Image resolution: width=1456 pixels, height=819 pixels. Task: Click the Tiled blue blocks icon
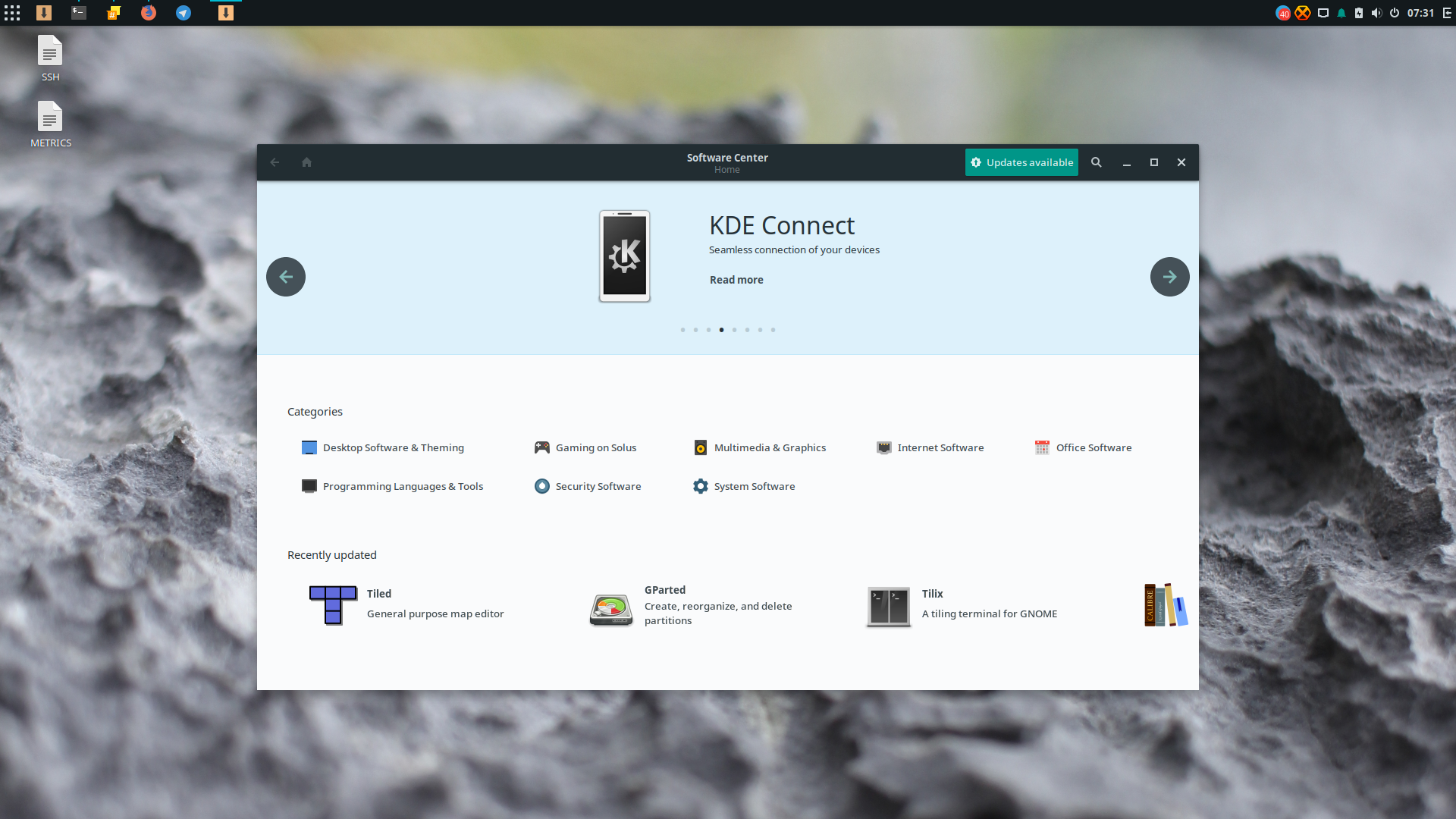pyautogui.click(x=333, y=604)
